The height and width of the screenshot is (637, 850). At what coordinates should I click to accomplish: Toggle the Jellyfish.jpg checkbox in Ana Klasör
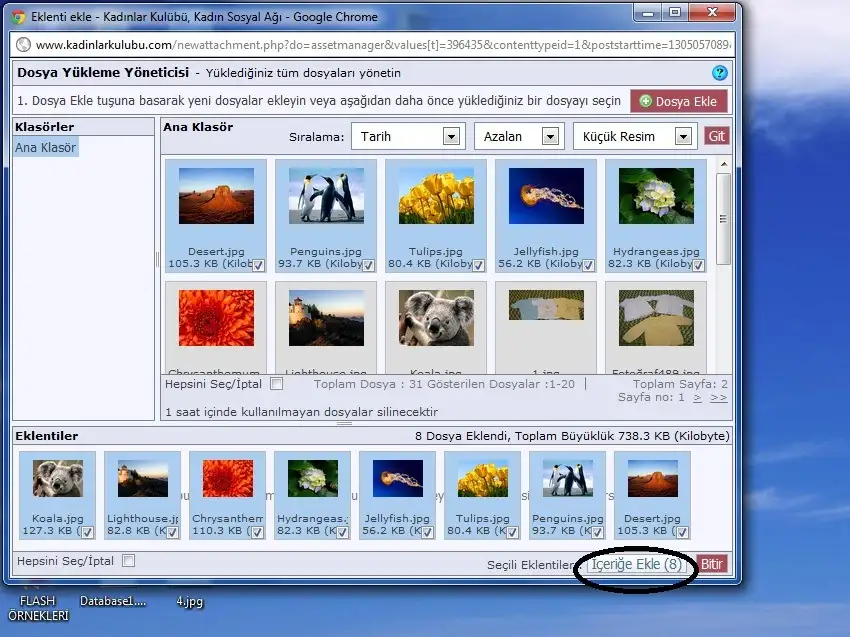point(588,265)
